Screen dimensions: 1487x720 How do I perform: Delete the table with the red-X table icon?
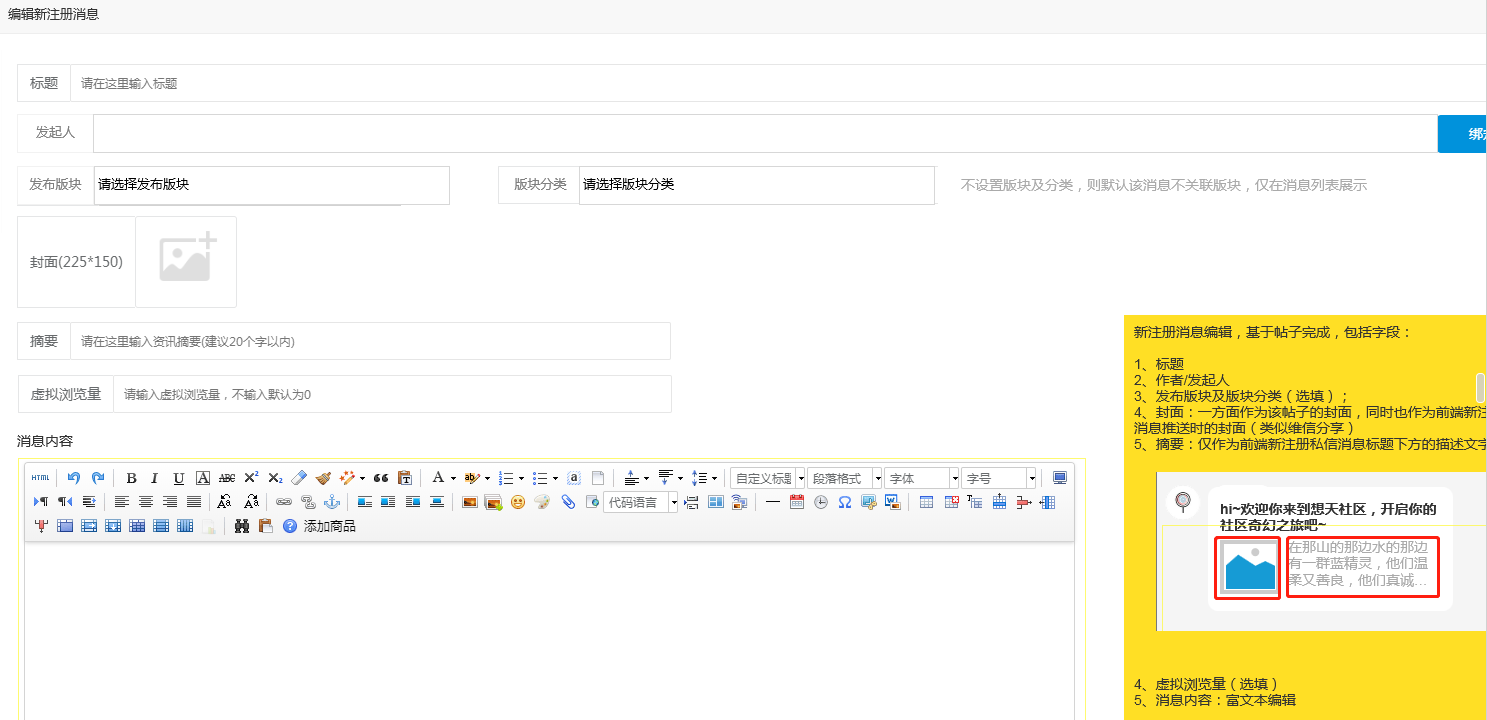pyautogui.click(x=951, y=502)
